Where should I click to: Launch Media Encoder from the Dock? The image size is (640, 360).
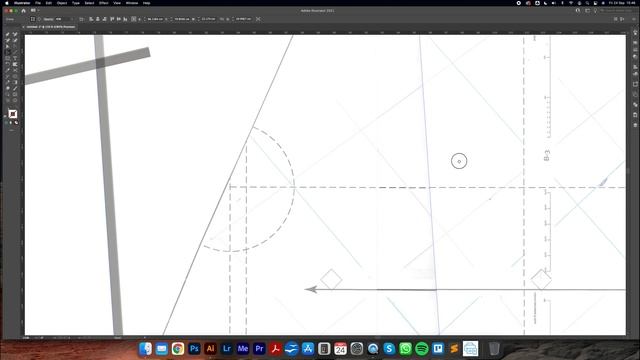[x=243, y=349]
